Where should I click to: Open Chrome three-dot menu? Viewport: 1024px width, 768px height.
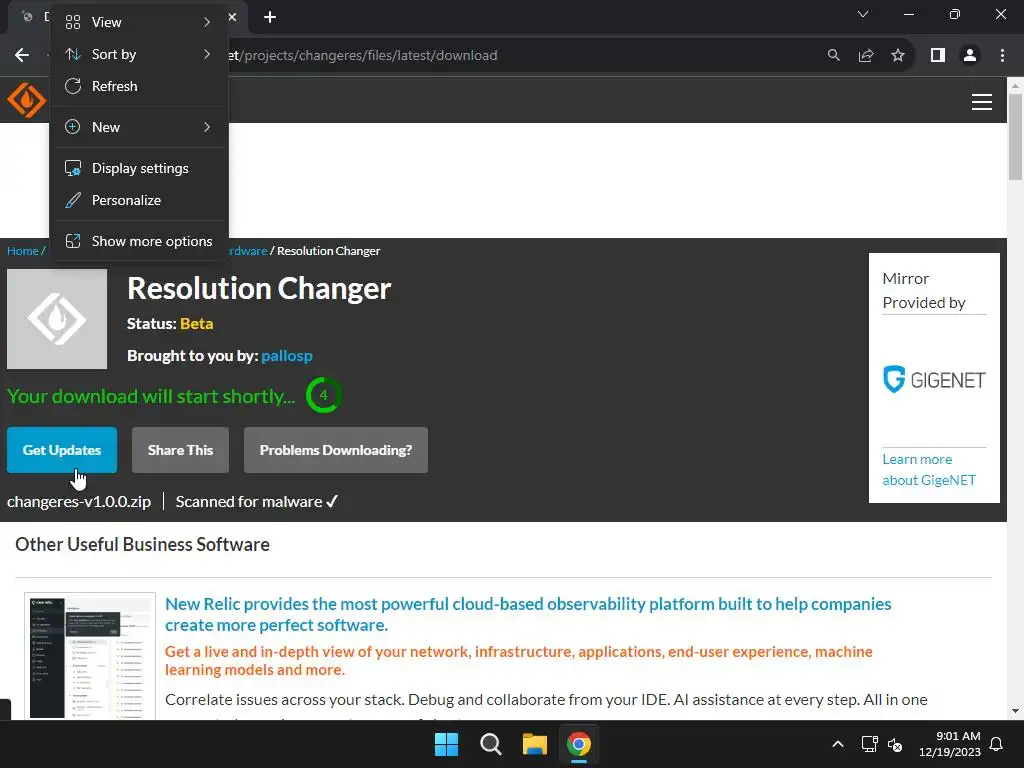(x=1002, y=56)
